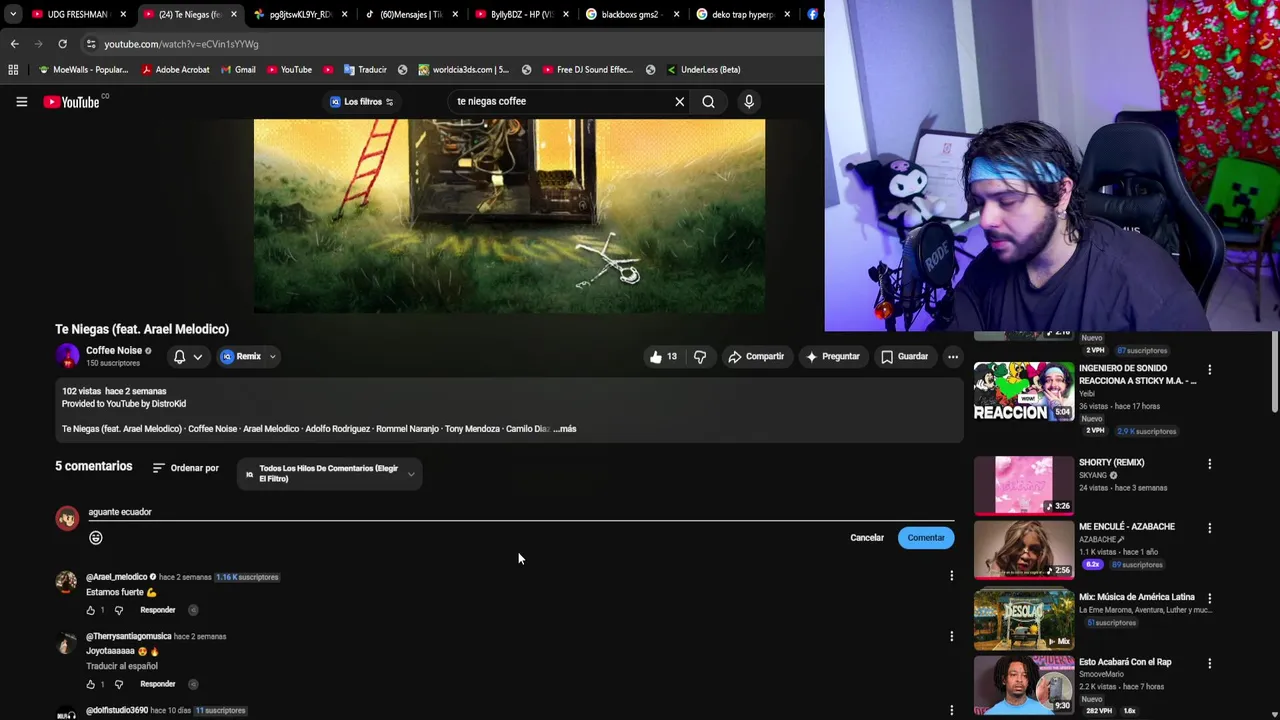Switch to the '(60)Mensajes | Tik' tab

410,14
